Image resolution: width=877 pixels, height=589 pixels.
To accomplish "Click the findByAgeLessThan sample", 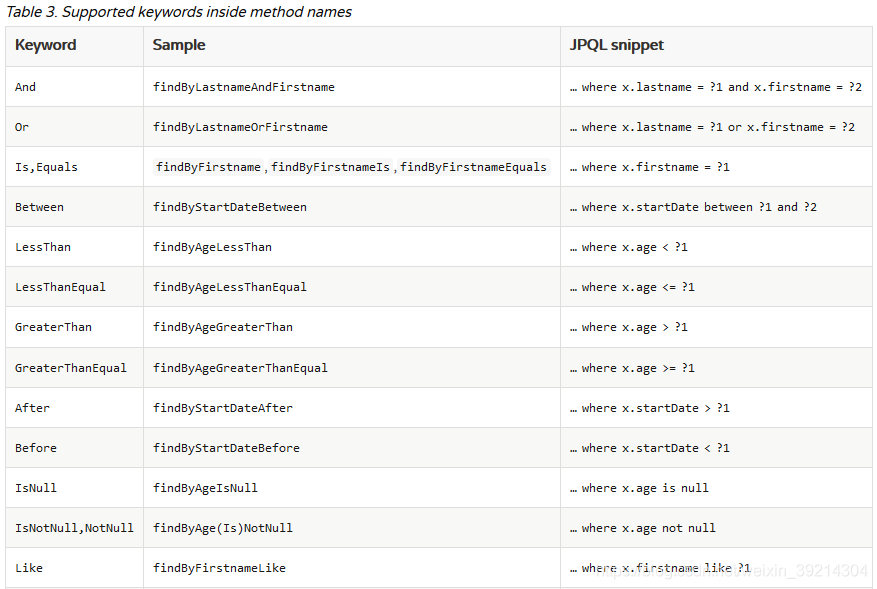I will tap(212, 247).
